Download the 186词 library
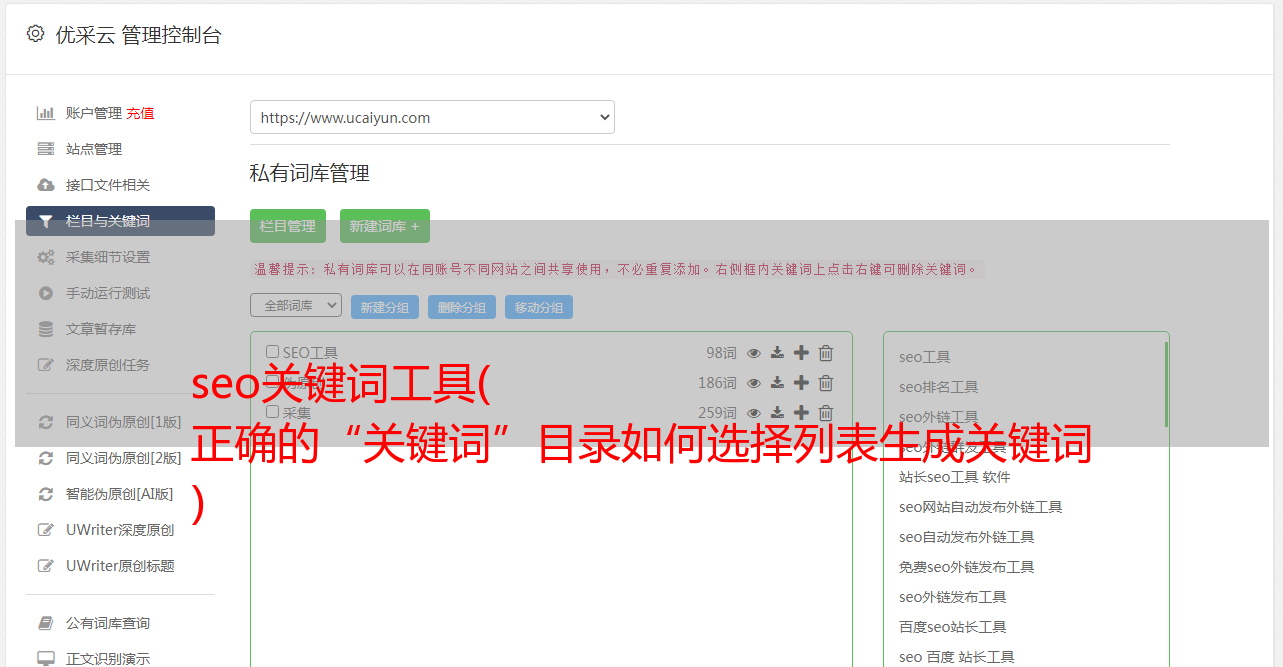Viewport: 1283px width, 667px height. coord(777,383)
